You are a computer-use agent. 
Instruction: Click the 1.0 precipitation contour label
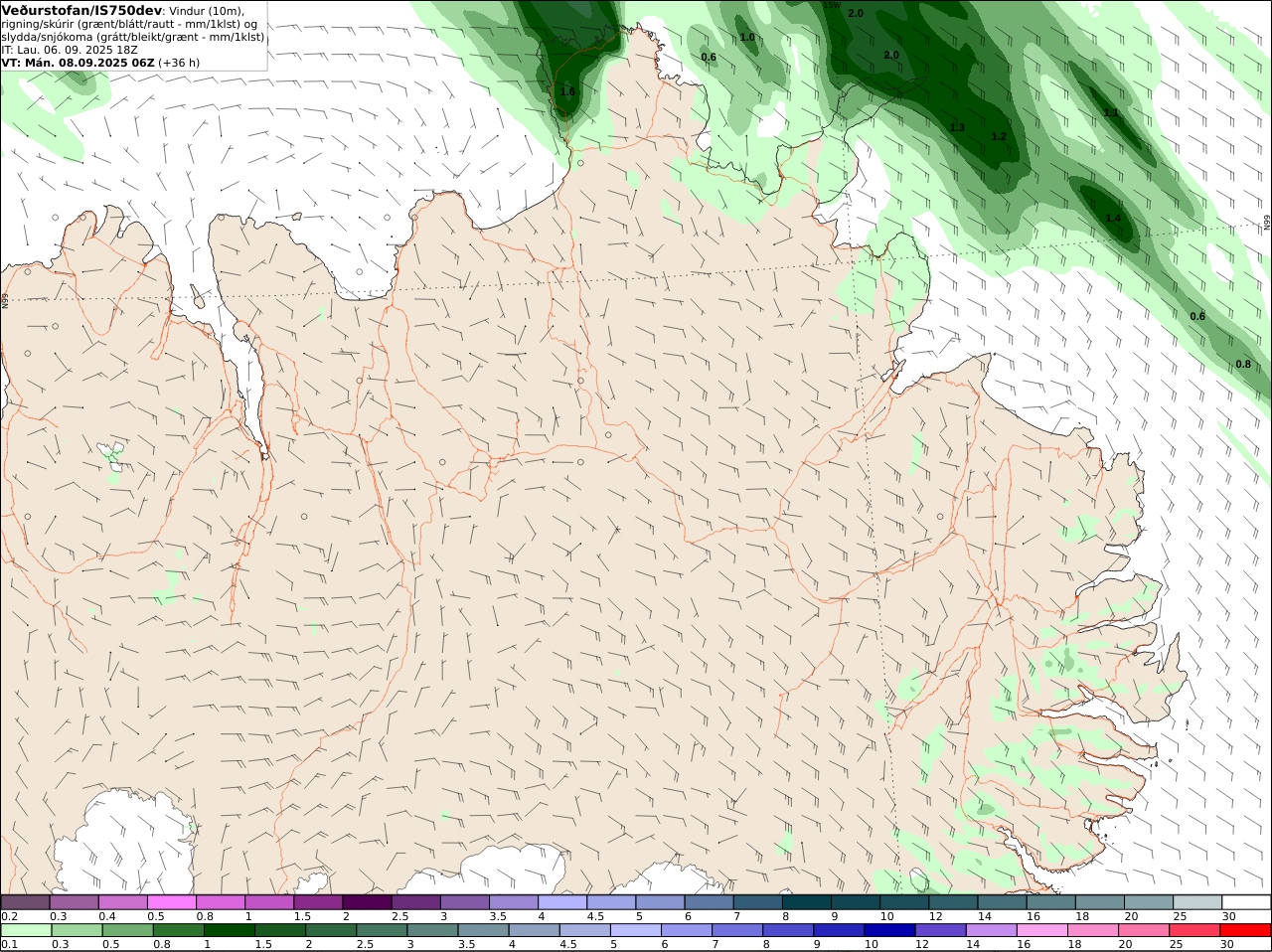[x=747, y=37]
